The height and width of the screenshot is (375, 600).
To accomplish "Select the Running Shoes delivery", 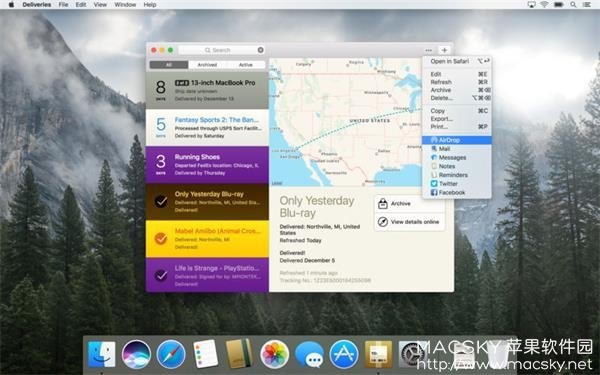I will (x=207, y=165).
